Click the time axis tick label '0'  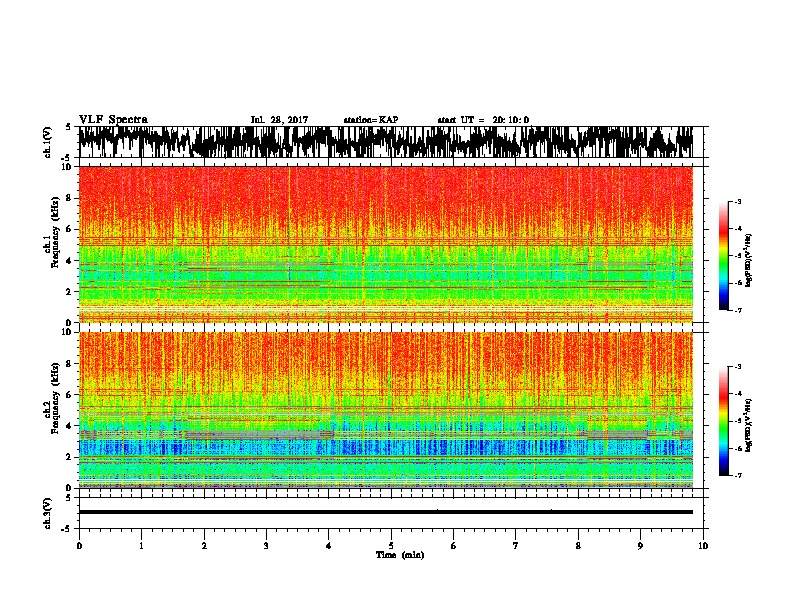79,546
